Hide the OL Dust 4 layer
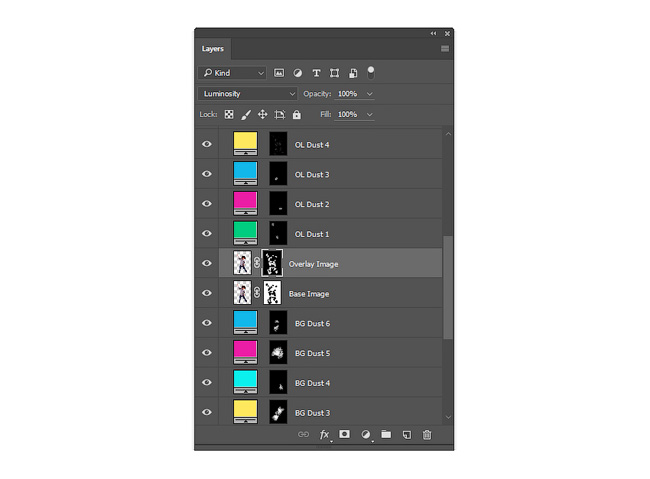 (207, 144)
